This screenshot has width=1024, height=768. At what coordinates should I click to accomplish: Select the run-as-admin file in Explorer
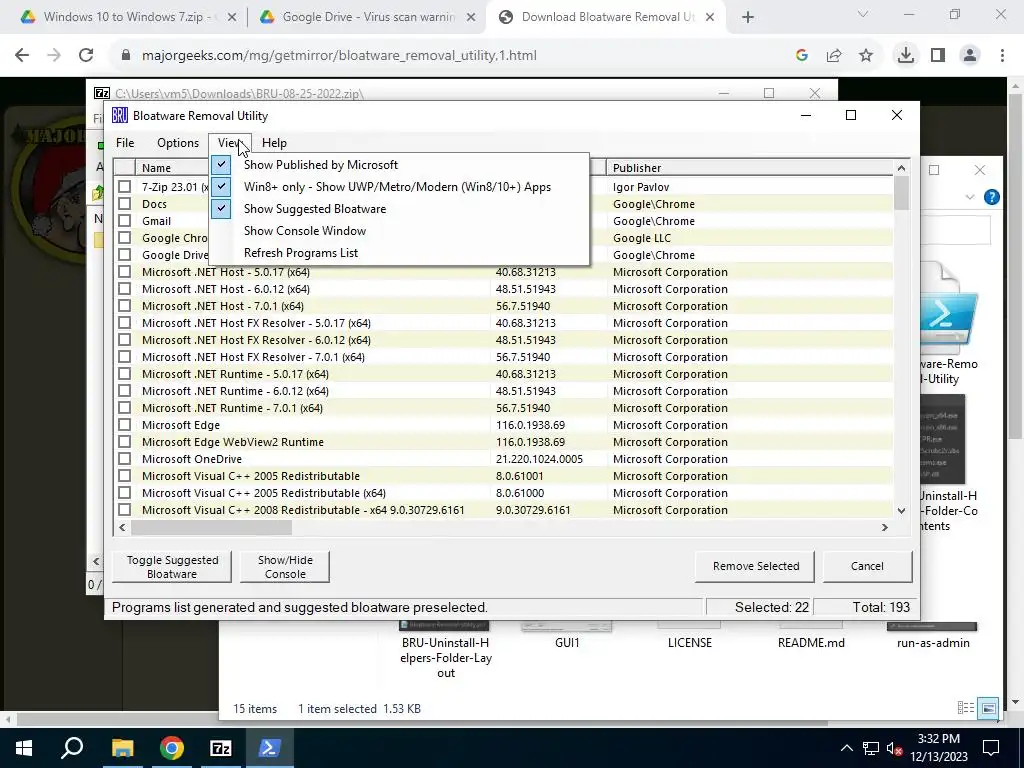933,643
